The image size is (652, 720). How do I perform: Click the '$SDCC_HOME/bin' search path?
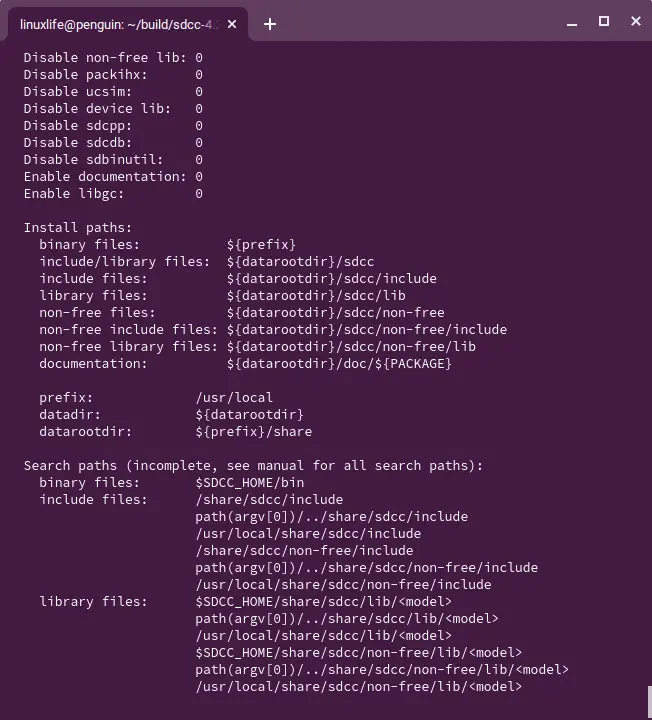[x=250, y=482]
